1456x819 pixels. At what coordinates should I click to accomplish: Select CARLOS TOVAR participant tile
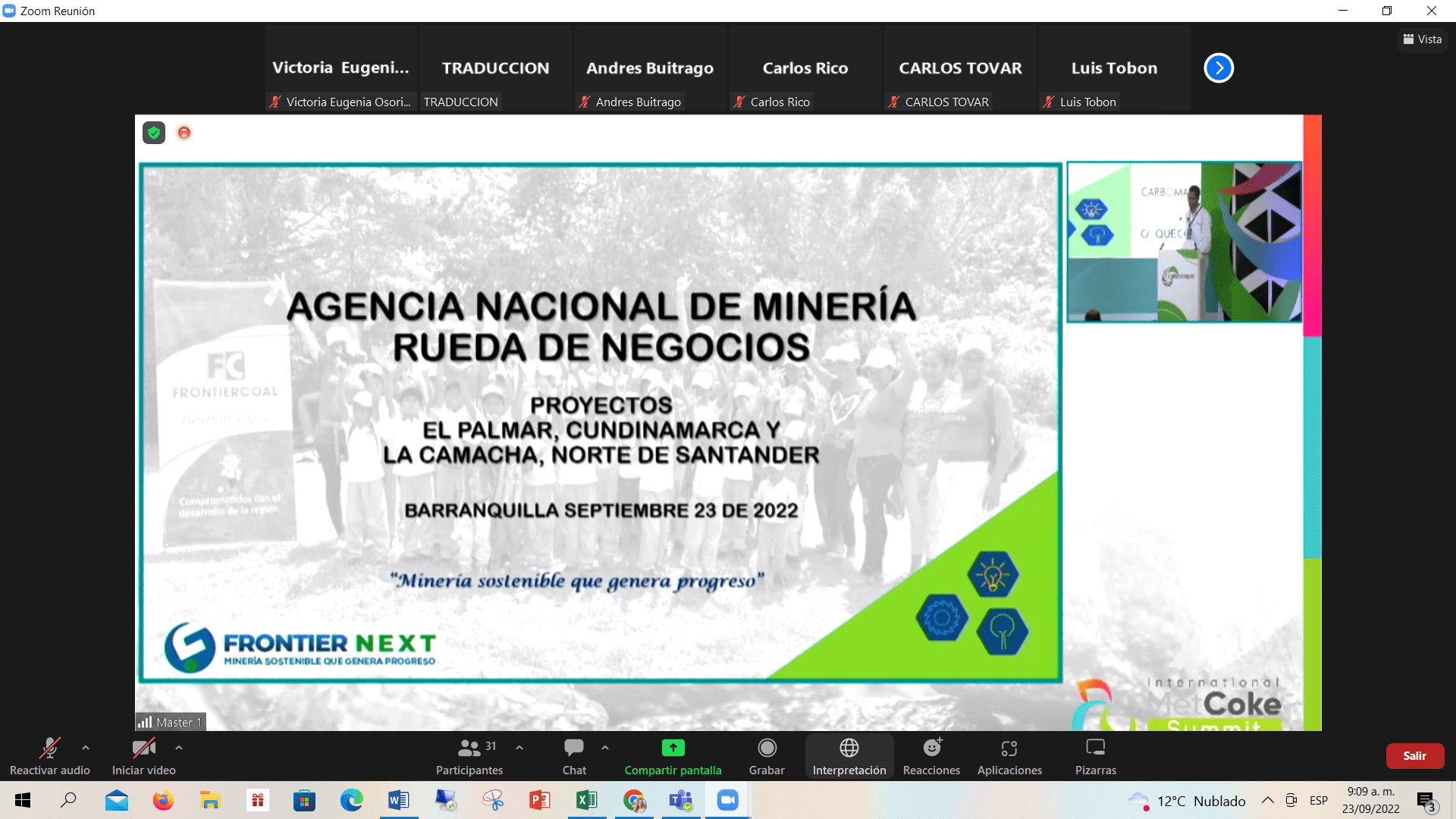pos(960,68)
